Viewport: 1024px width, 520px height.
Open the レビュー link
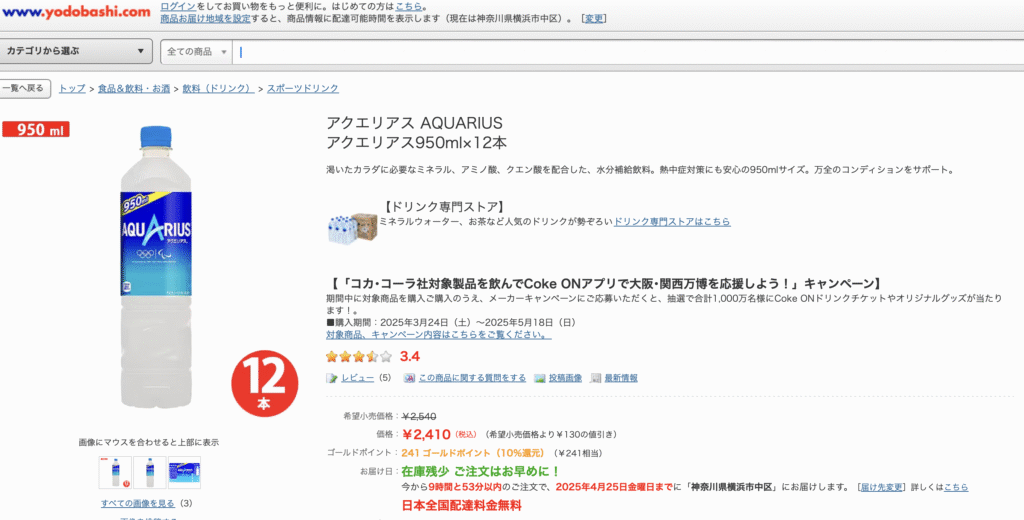click(357, 378)
